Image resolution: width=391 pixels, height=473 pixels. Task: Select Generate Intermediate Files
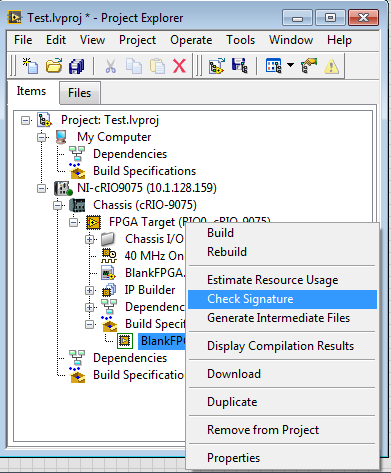(x=282, y=318)
